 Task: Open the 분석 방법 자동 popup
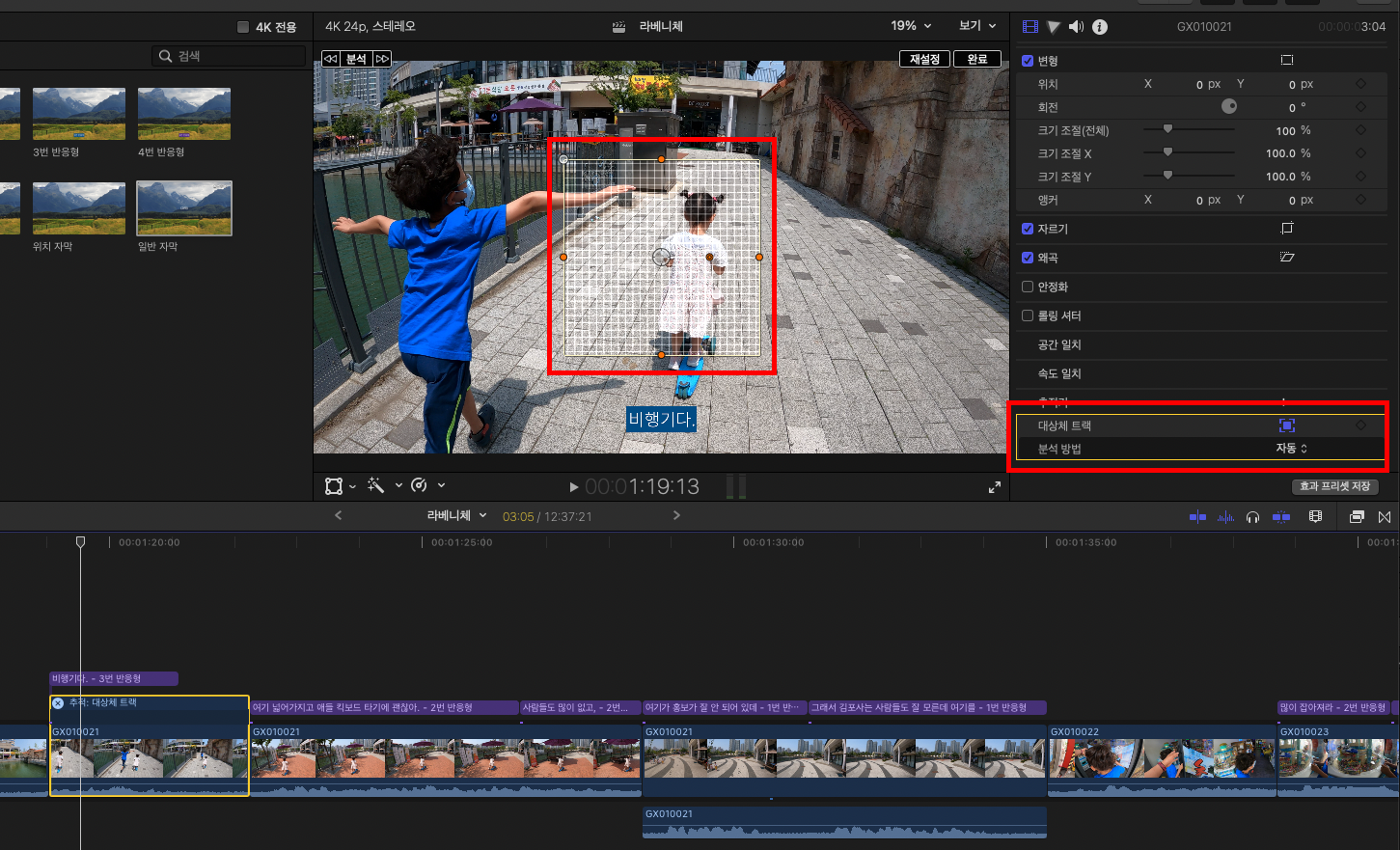1291,449
